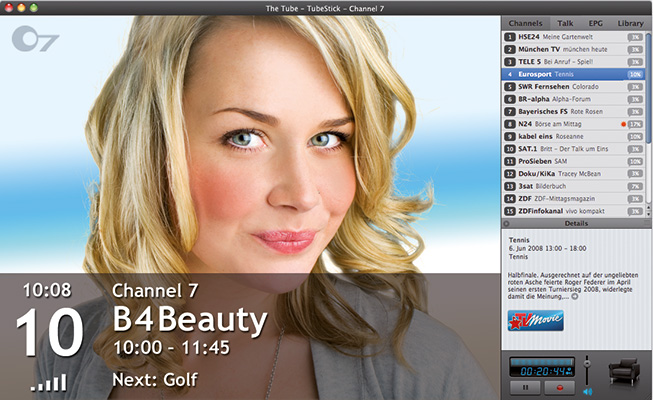
Task: Mute audio via the blue speaker icon
Action: tap(587, 392)
